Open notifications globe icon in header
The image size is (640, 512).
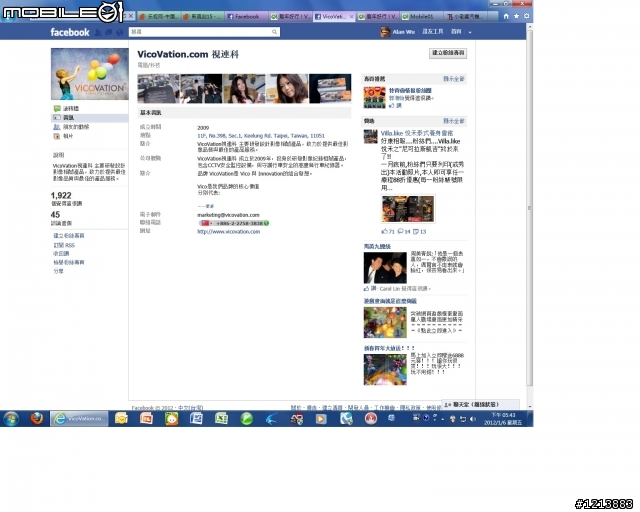(119, 32)
